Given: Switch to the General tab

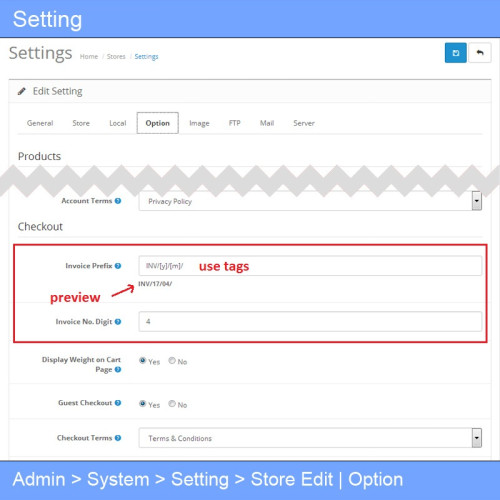Looking at the screenshot, I should pos(40,123).
